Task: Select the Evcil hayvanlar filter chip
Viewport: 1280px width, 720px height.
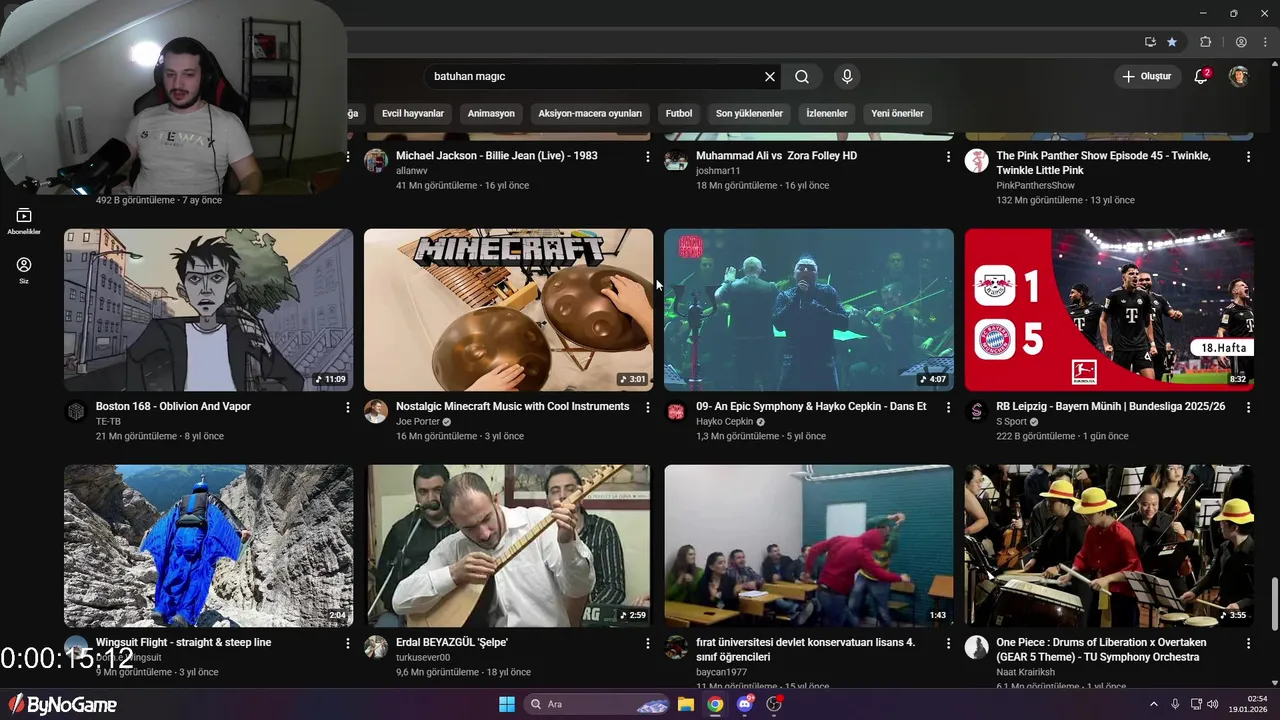Action: pyautogui.click(x=412, y=113)
